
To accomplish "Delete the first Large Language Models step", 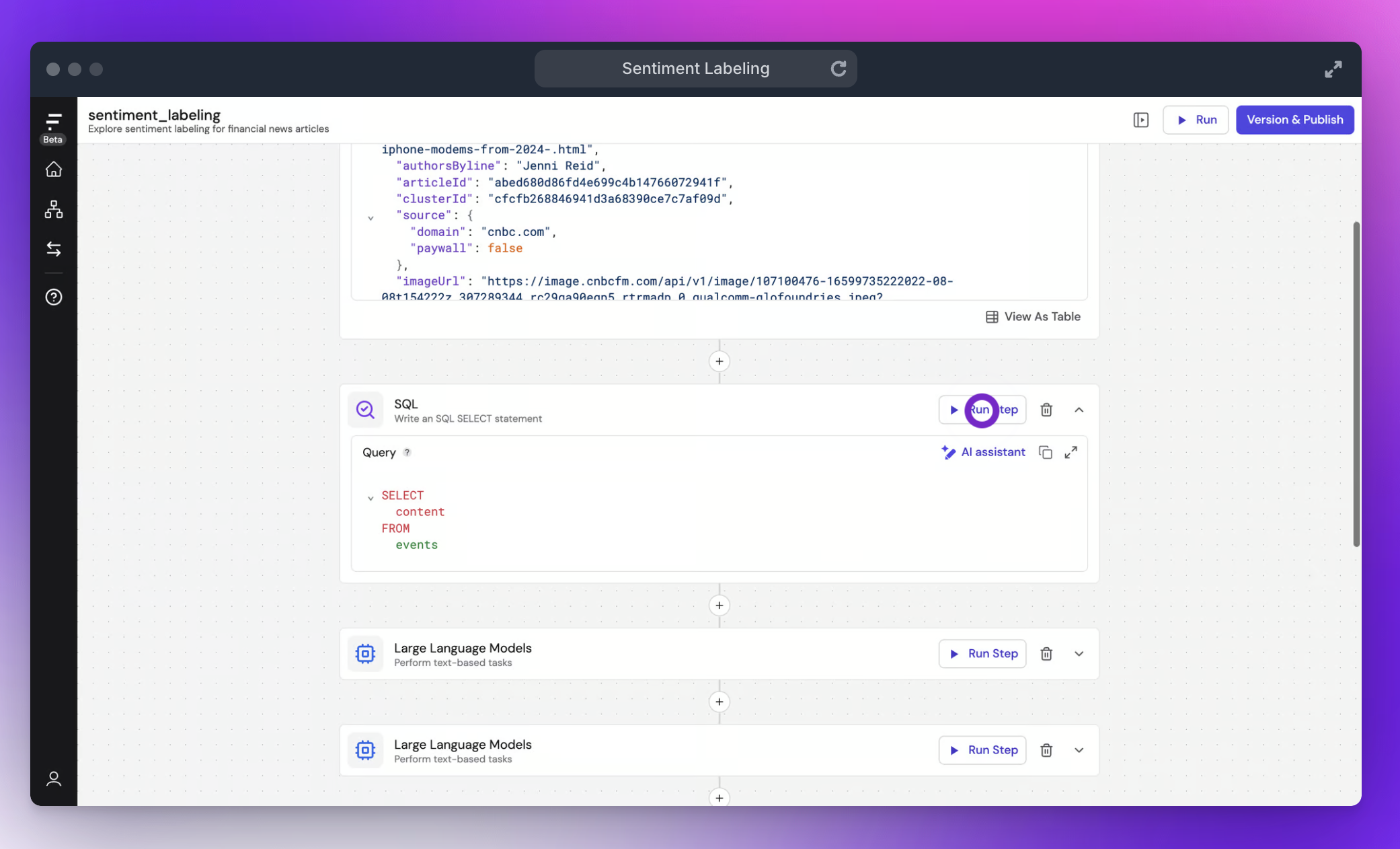I will click(1046, 654).
